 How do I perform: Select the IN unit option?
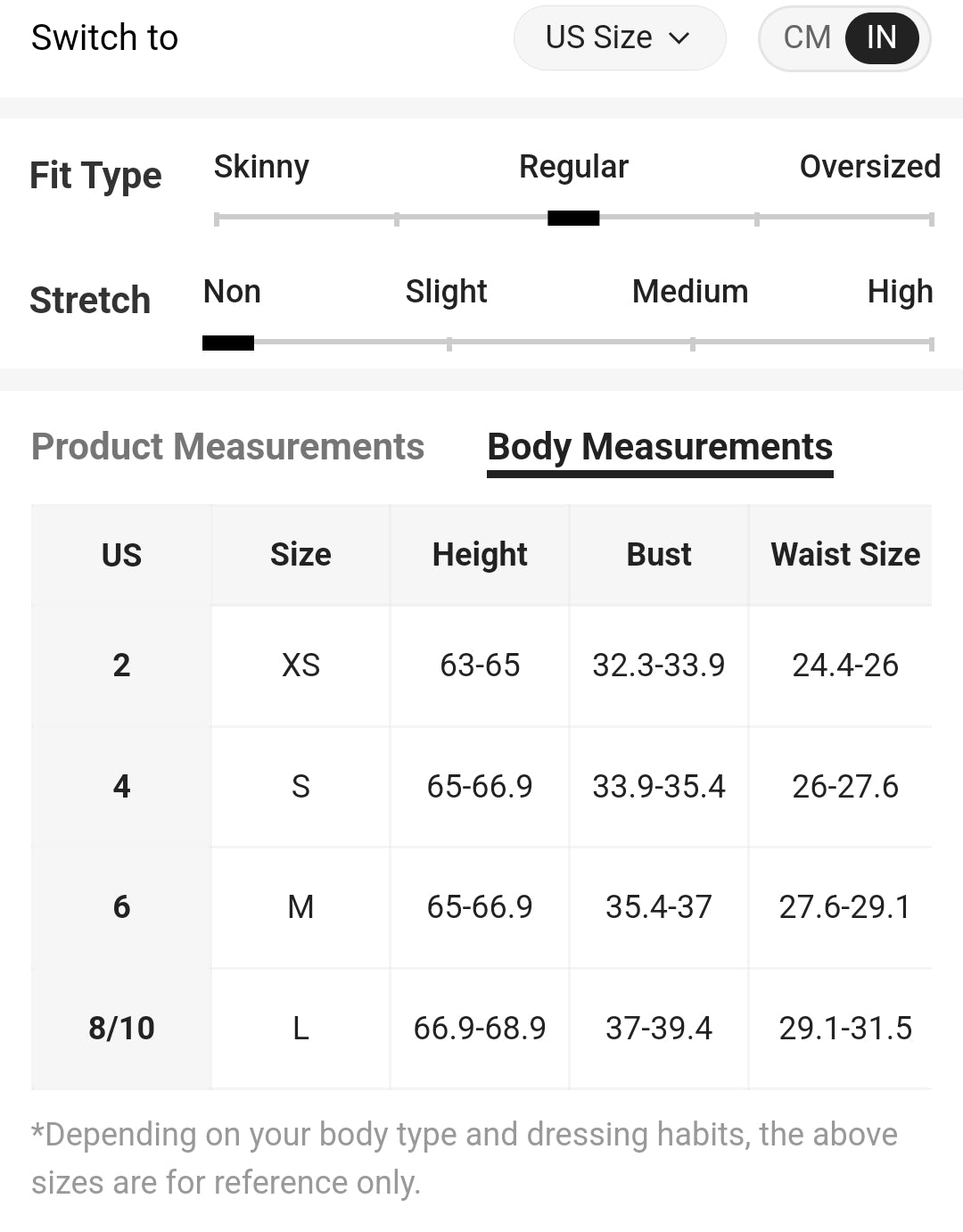pos(882,37)
